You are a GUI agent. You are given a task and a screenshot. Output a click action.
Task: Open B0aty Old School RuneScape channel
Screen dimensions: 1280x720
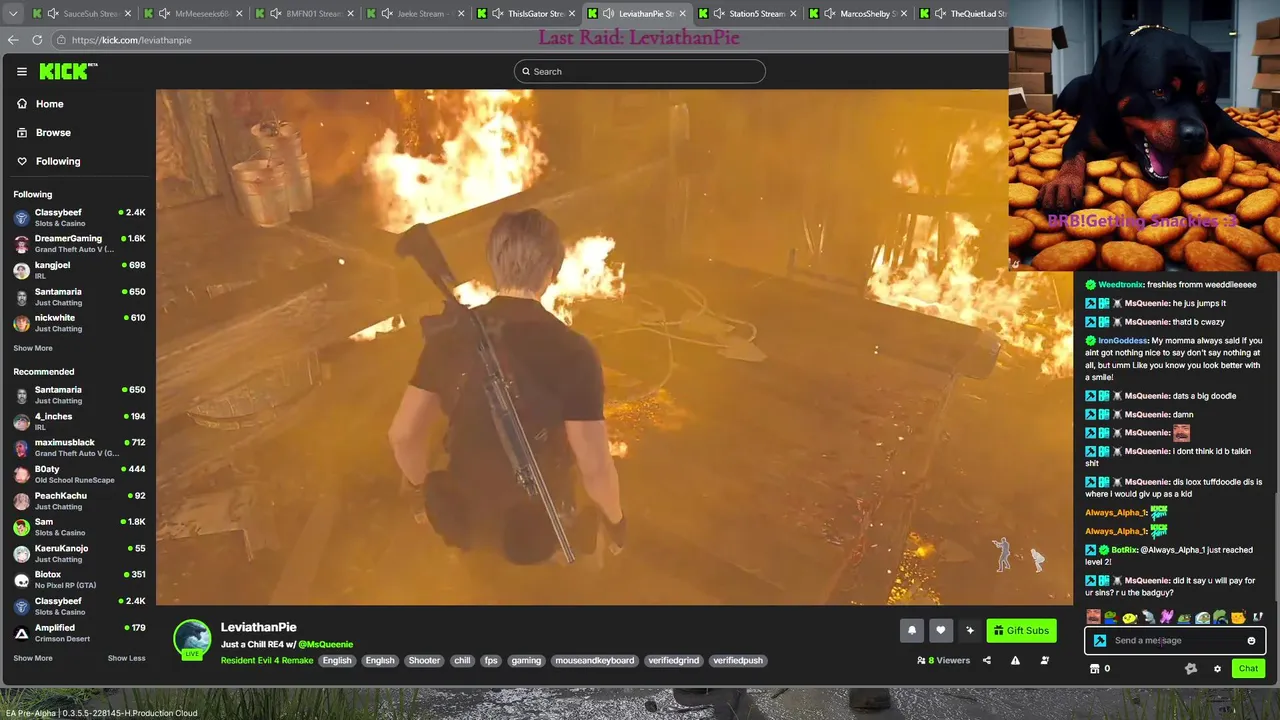pos(79,474)
